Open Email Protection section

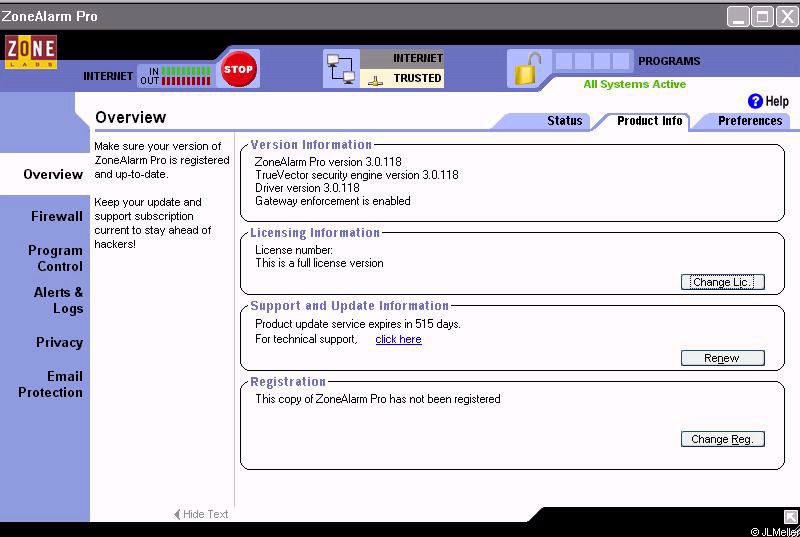pos(51,384)
